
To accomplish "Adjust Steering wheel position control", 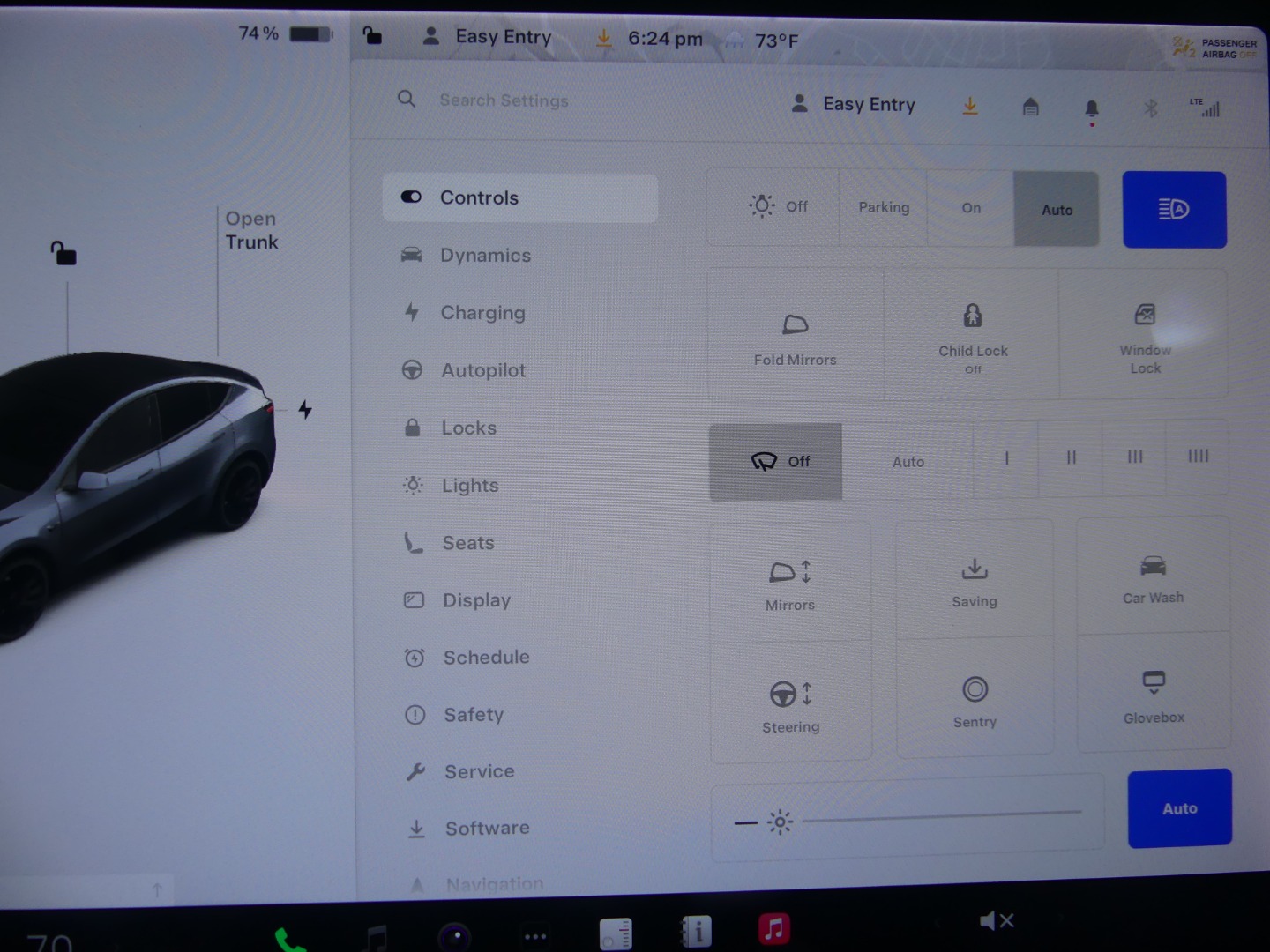I will coord(790,704).
